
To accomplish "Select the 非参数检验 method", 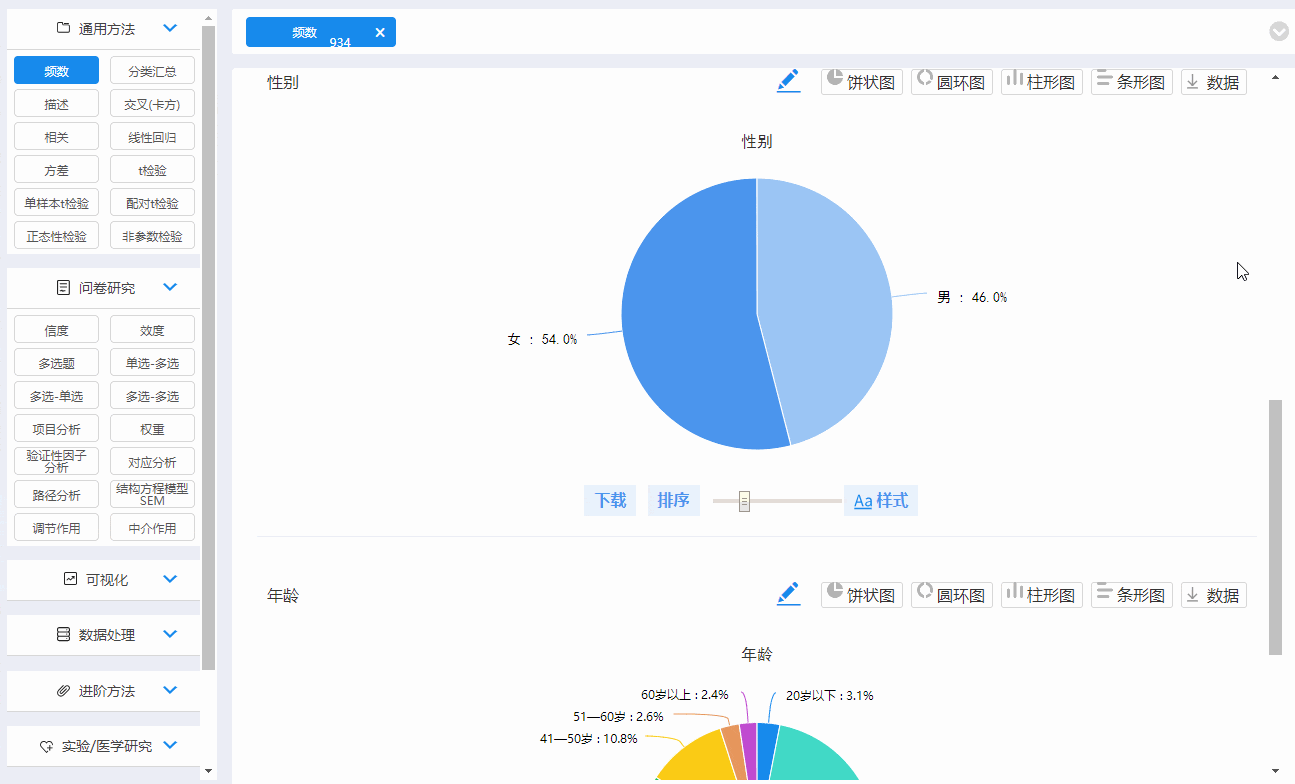I will [152, 236].
